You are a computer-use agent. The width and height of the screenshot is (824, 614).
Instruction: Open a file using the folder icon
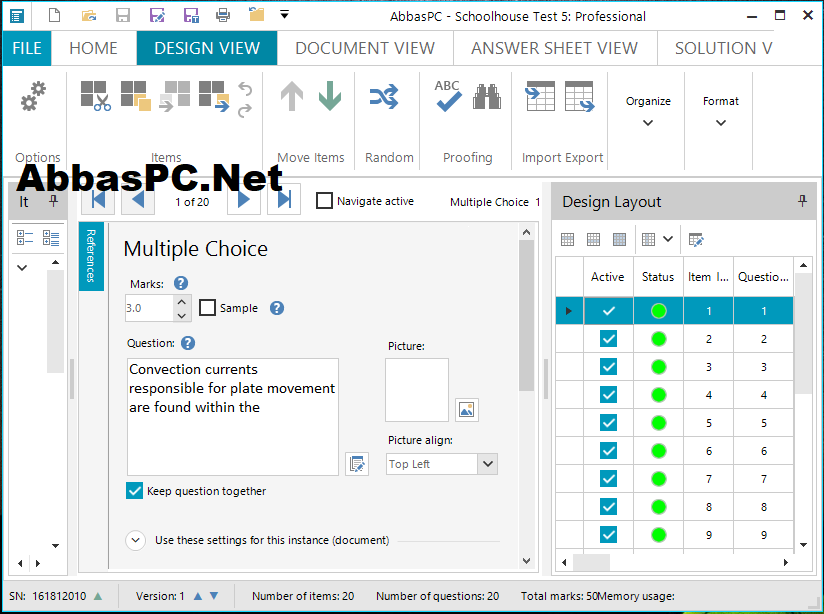[x=89, y=15]
